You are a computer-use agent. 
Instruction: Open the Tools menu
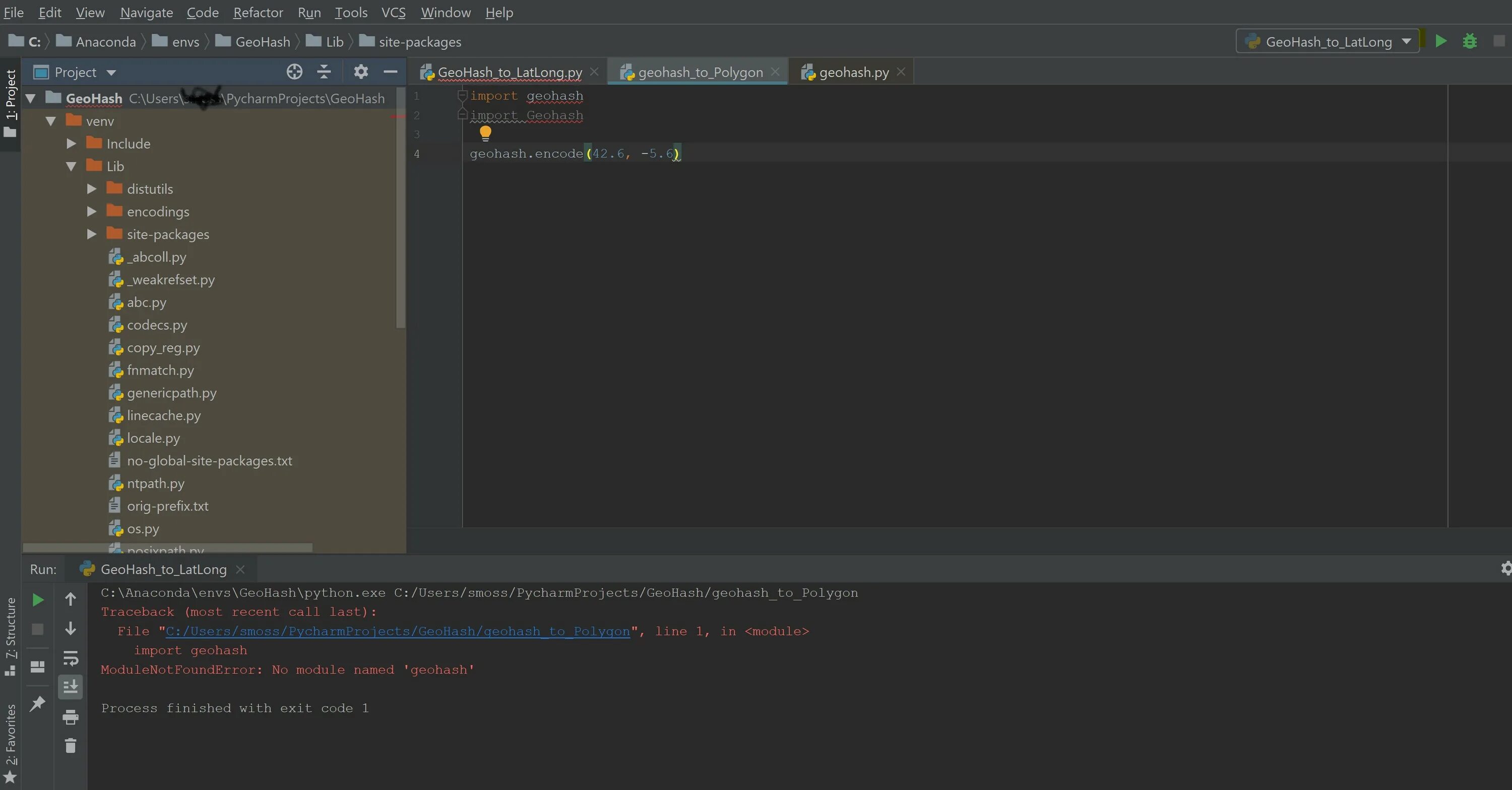click(351, 12)
